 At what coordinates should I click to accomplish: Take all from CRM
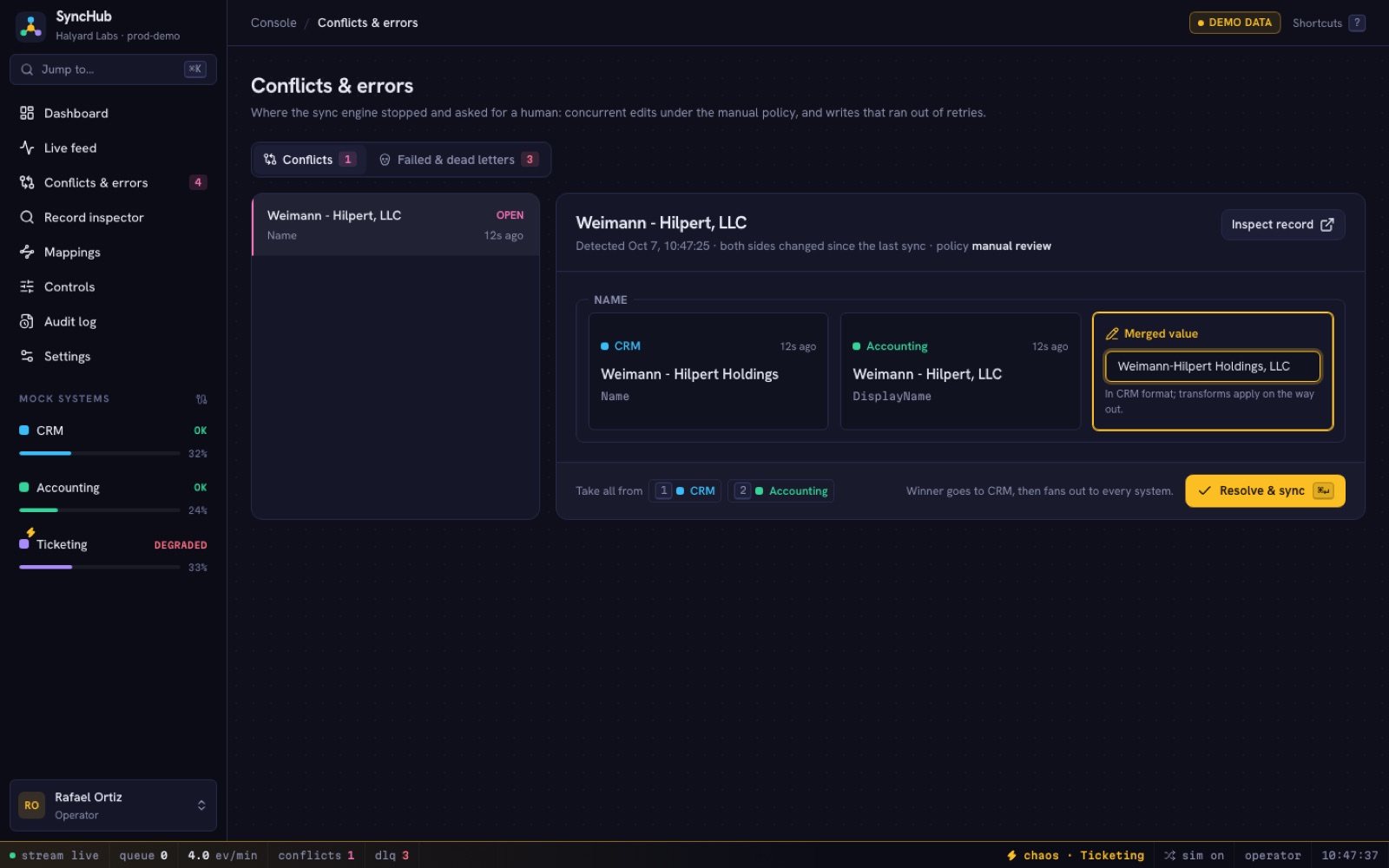click(x=685, y=491)
